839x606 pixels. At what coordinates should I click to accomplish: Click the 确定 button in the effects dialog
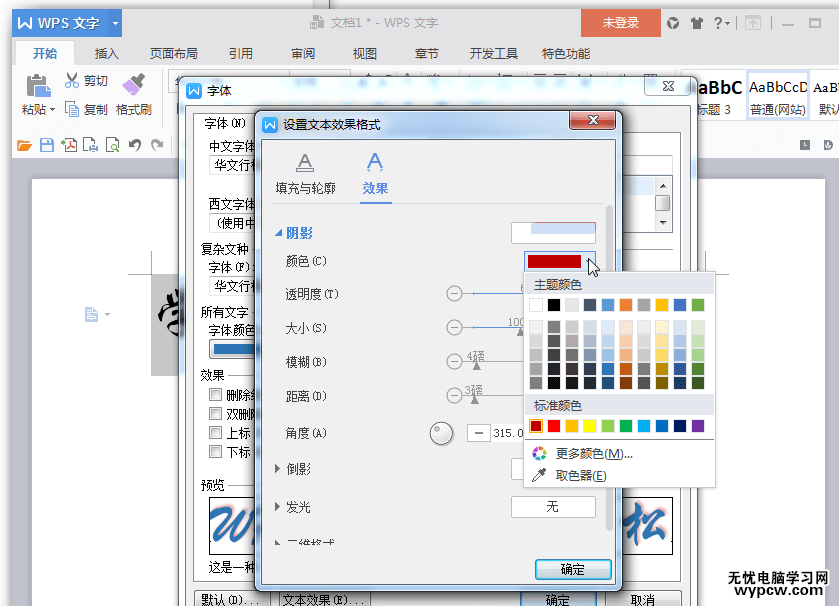(x=572, y=568)
